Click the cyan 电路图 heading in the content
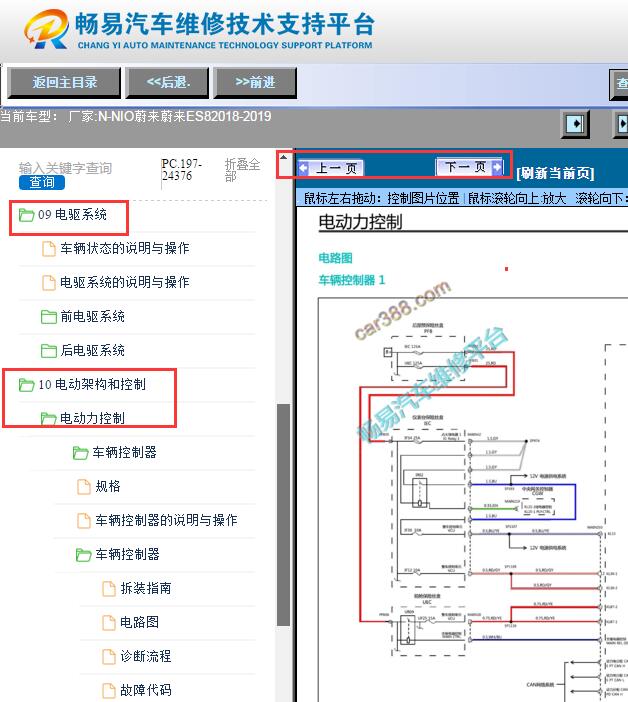 pyautogui.click(x=335, y=258)
